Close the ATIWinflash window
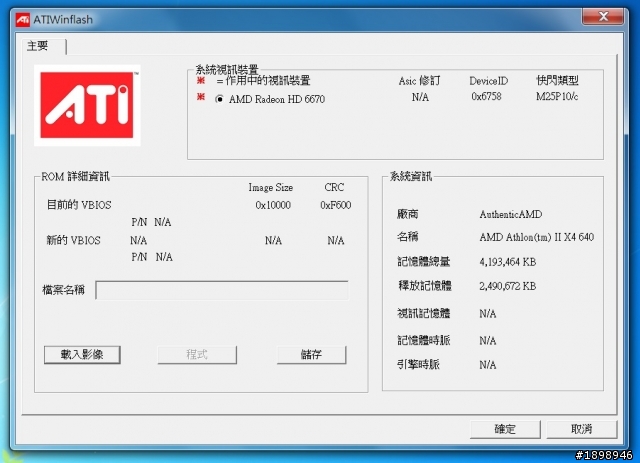Viewport: 640px width, 463px height. point(603,17)
